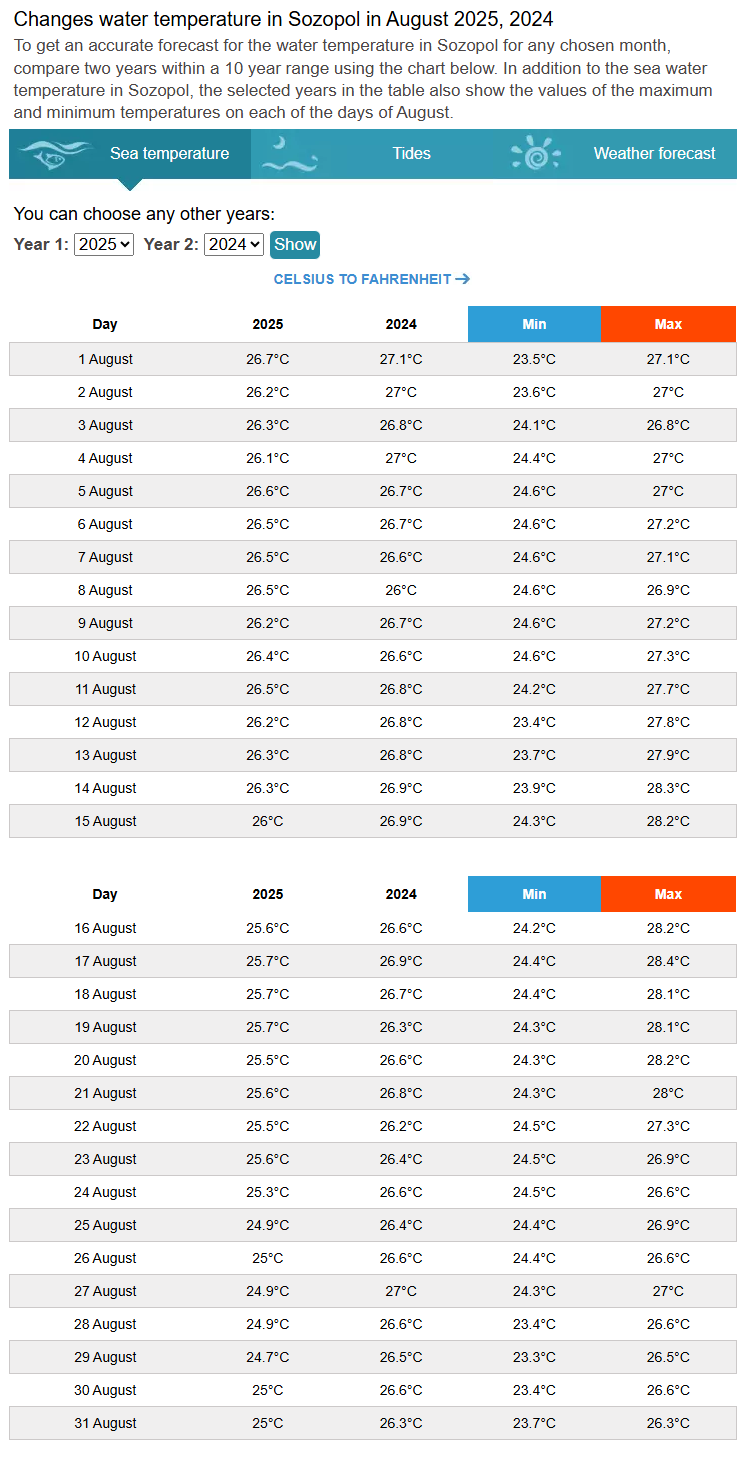Open the Tides tab
The height and width of the screenshot is (1463, 751).
411,154
